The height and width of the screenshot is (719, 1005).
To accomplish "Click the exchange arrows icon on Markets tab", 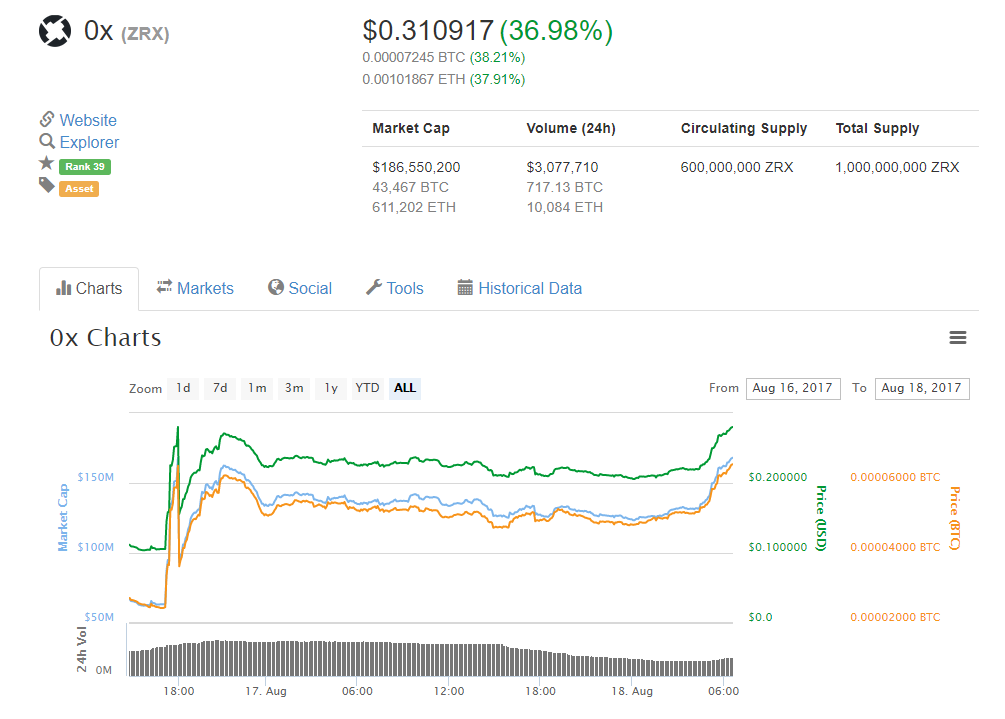I will coord(164,286).
